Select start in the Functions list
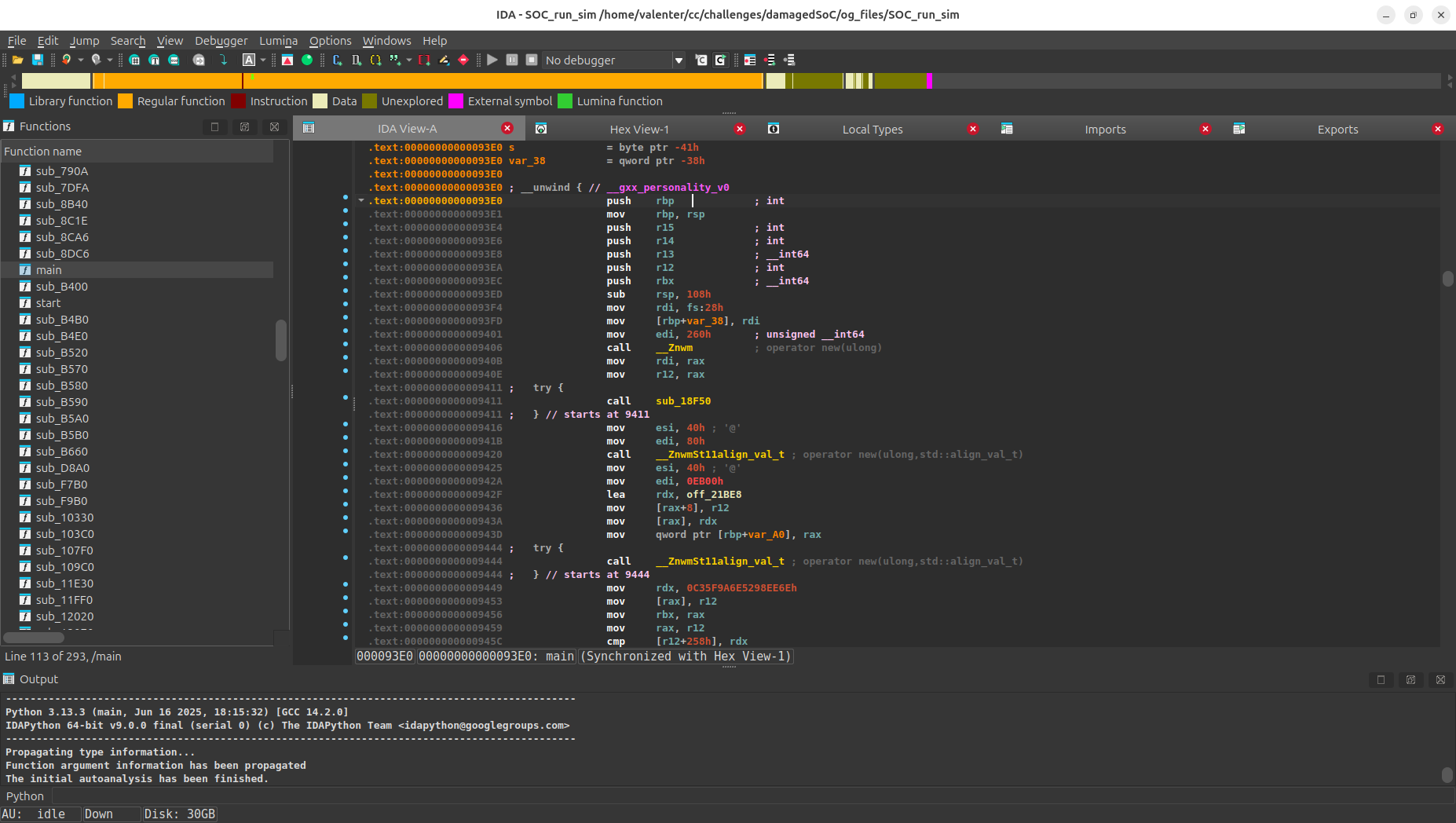Screen dimensions: 1456x823 click(137, 303)
